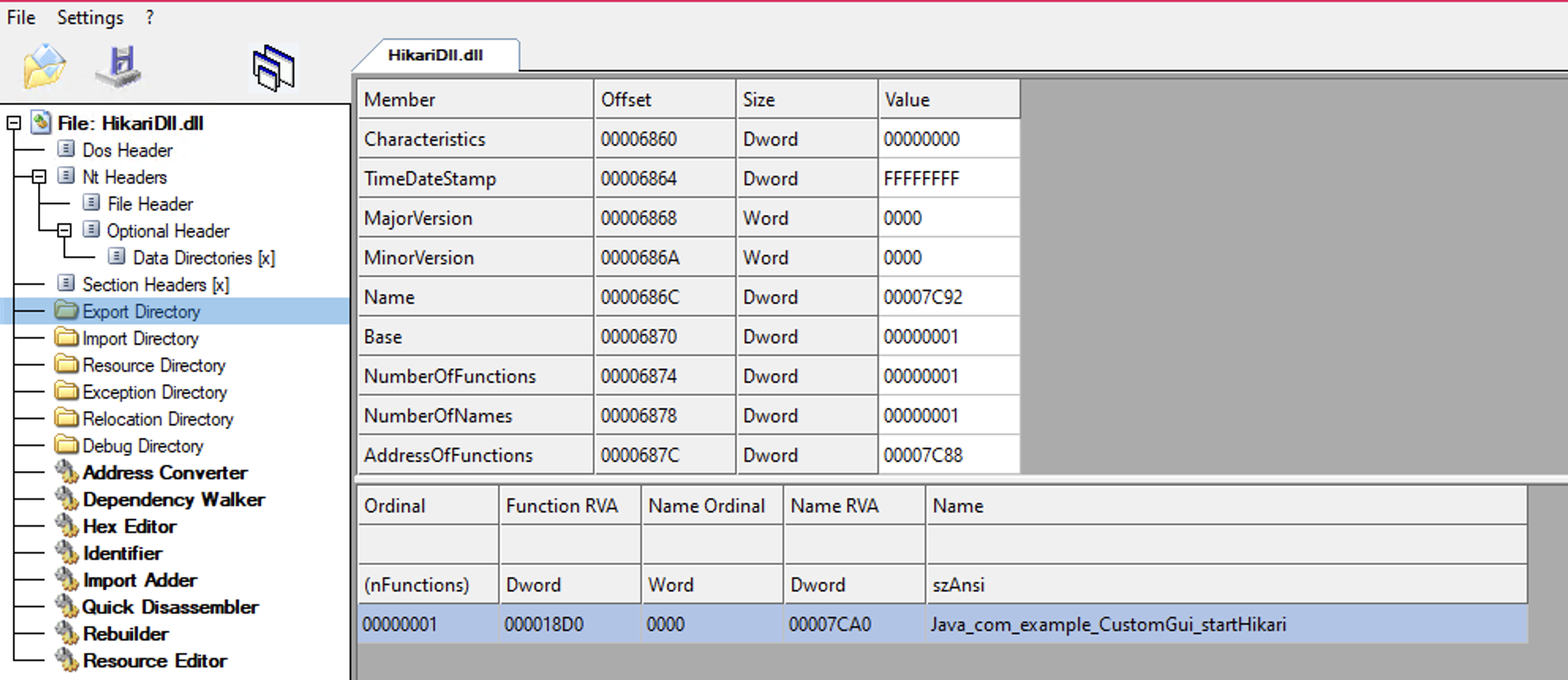This screenshot has height=680, width=1568.
Task: Open the Settings menu
Action: click(90, 17)
